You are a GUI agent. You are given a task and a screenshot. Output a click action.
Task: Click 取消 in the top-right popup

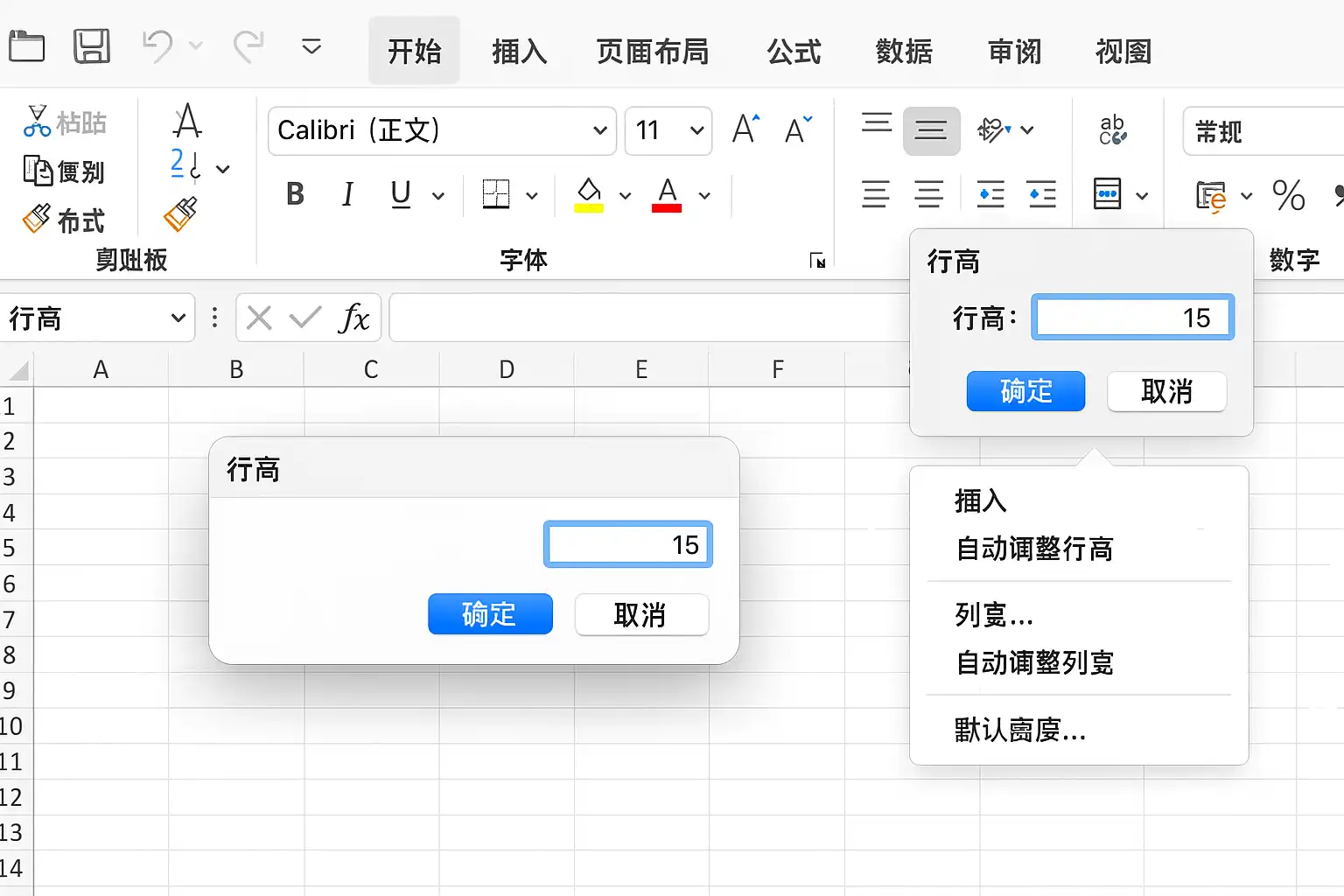tap(1166, 391)
